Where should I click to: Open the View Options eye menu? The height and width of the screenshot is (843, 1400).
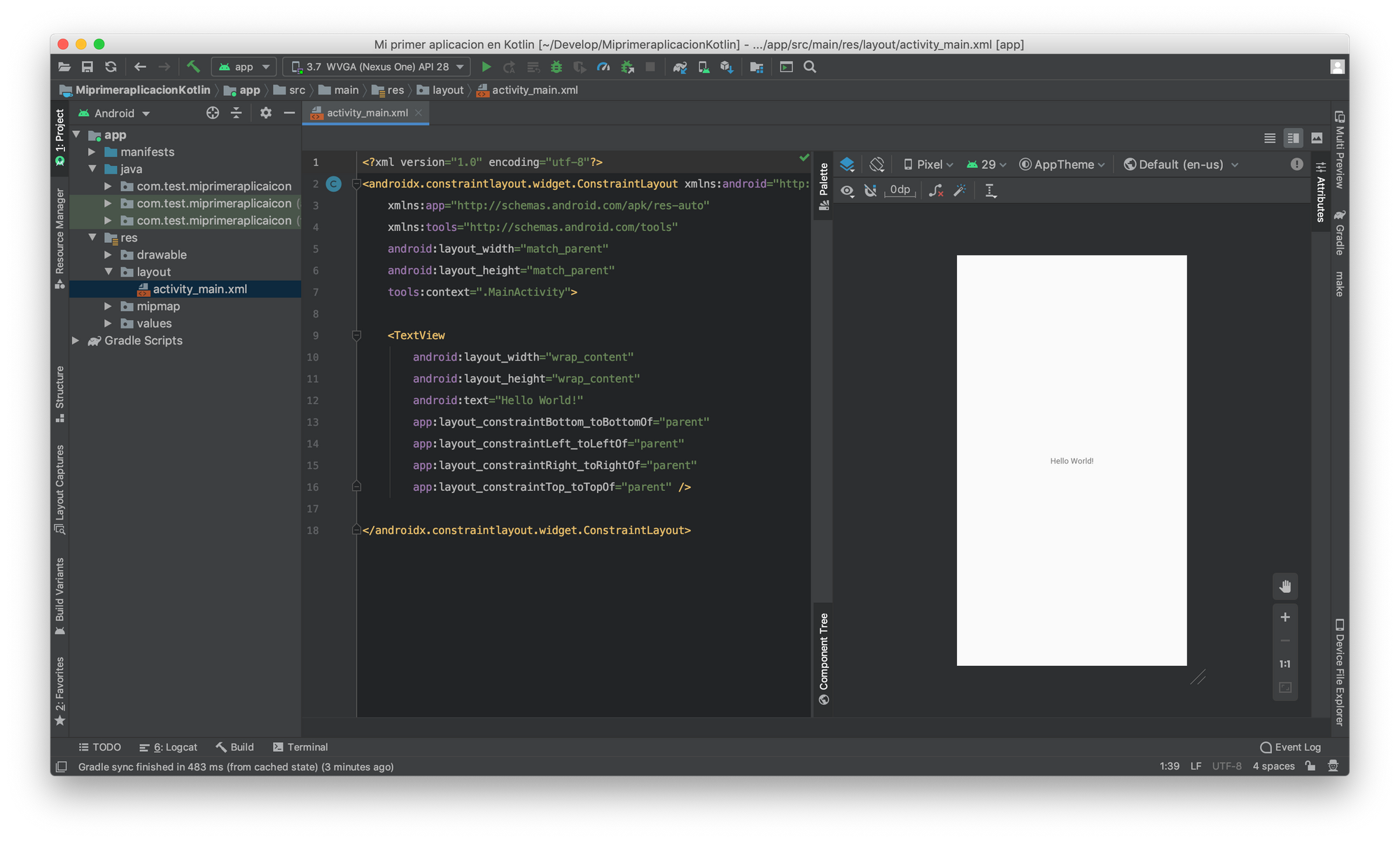click(847, 190)
